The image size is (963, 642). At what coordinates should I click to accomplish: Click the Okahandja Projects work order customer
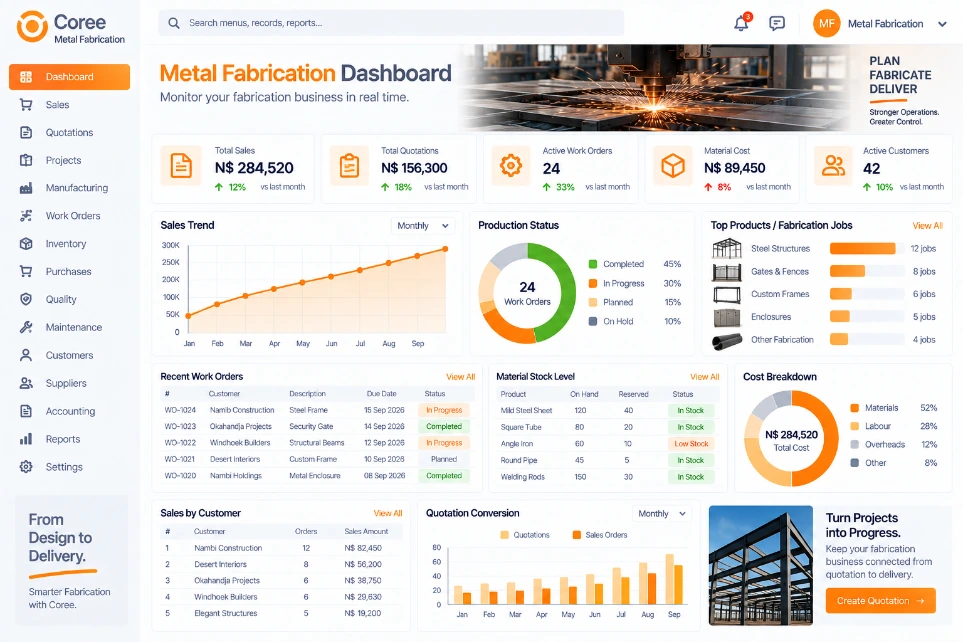(240, 426)
